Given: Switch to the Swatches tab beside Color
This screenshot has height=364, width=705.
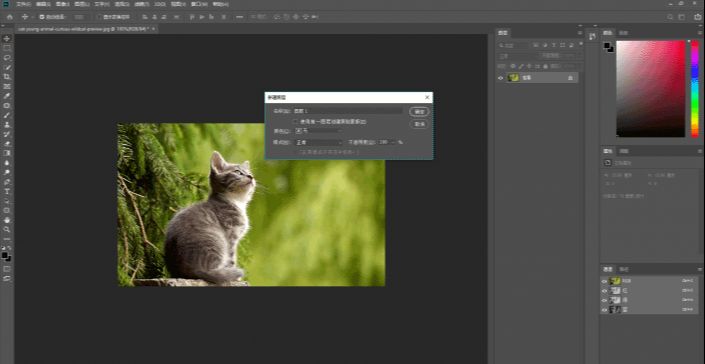Looking at the screenshot, I should pos(623,33).
